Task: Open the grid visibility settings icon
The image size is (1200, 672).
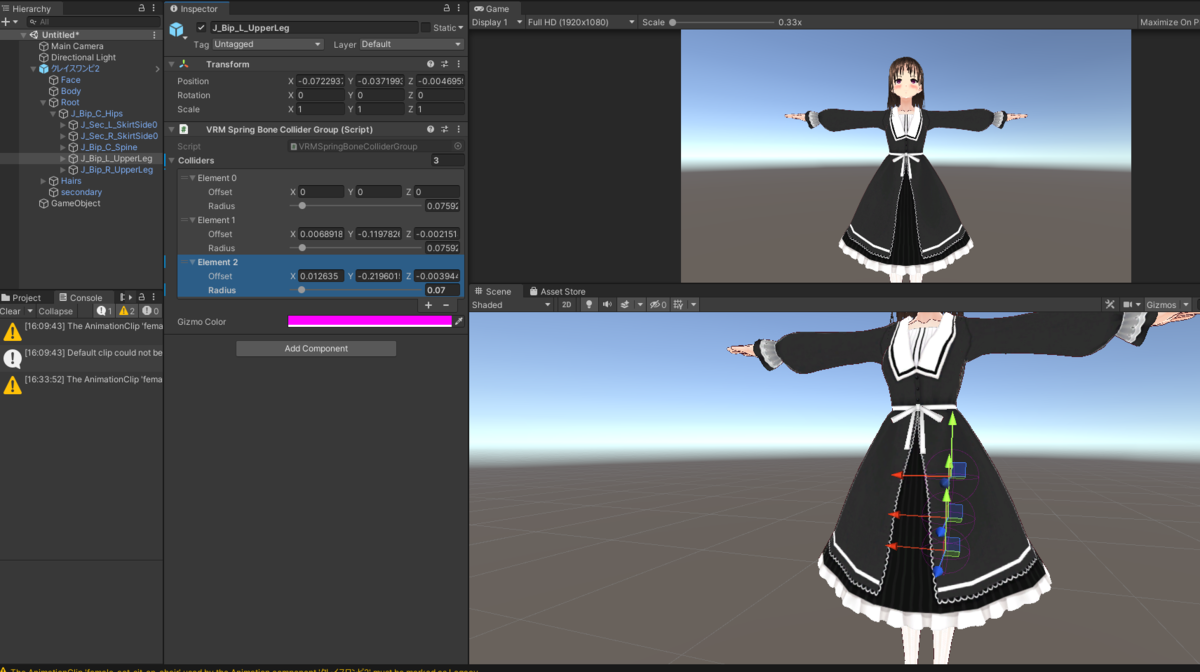Action: (x=678, y=305)
